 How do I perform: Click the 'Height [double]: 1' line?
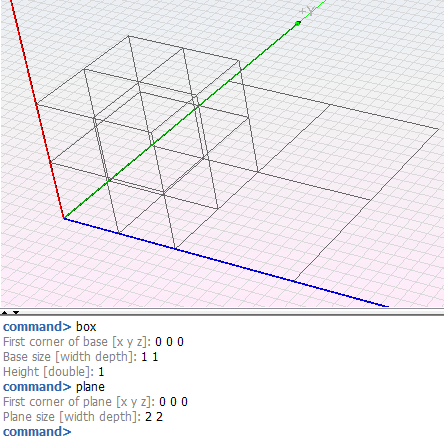(53, 372)
